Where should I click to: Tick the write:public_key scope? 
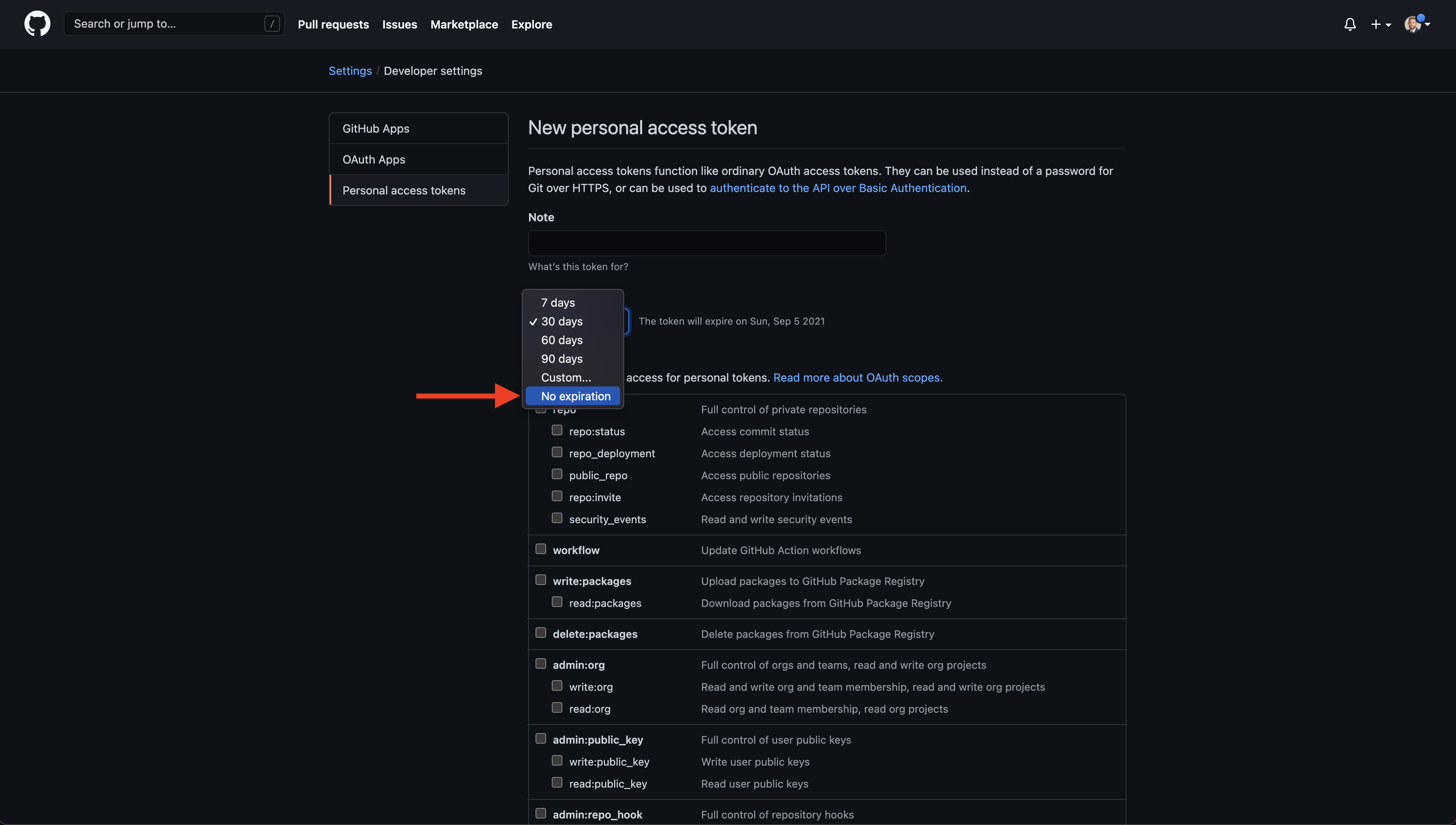(x=557, y=761)
